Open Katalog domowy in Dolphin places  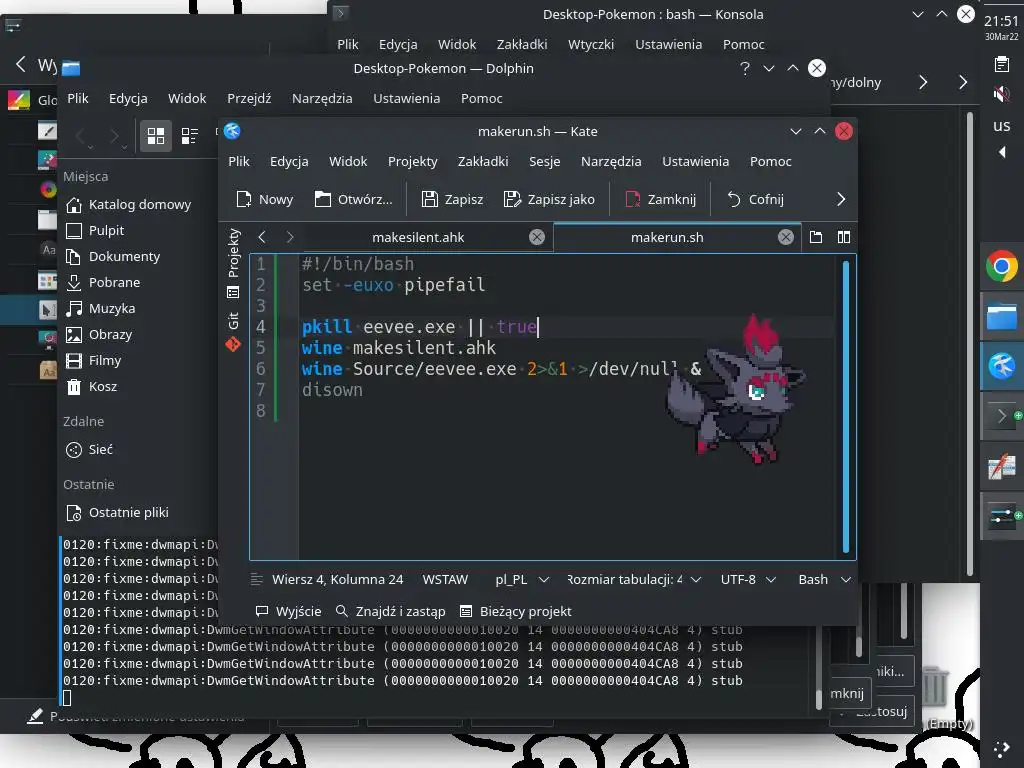(129, 204)
